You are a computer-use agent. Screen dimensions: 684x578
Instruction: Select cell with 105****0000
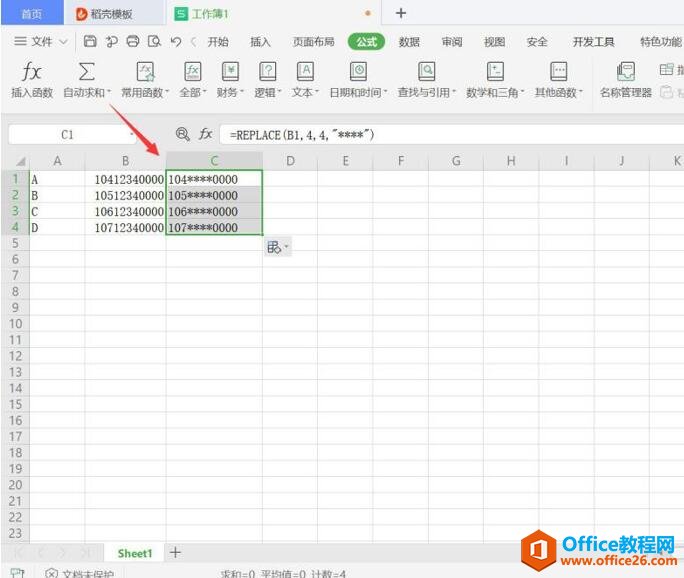point(214,195)
